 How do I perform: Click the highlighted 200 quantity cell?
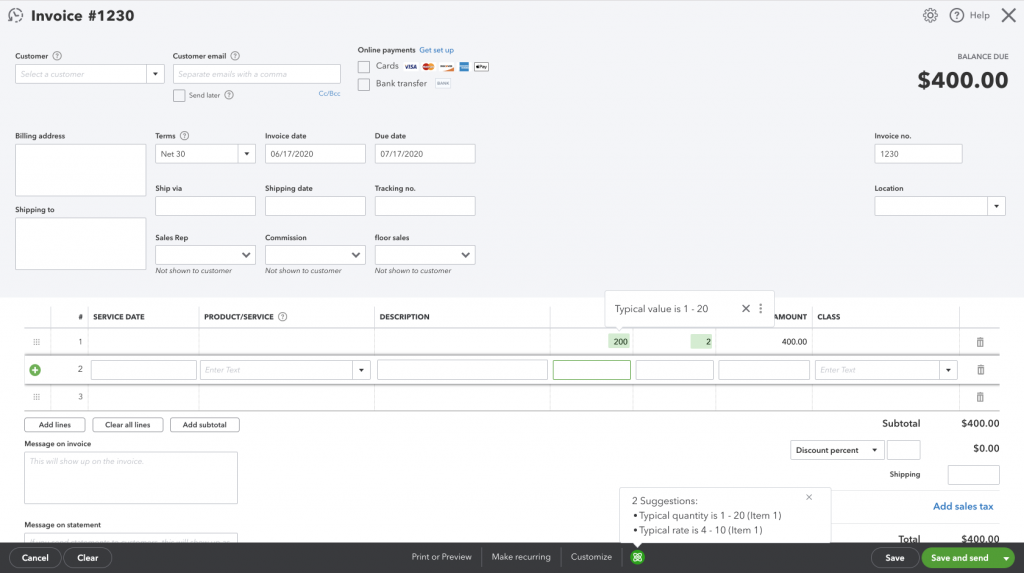point(618,342)
